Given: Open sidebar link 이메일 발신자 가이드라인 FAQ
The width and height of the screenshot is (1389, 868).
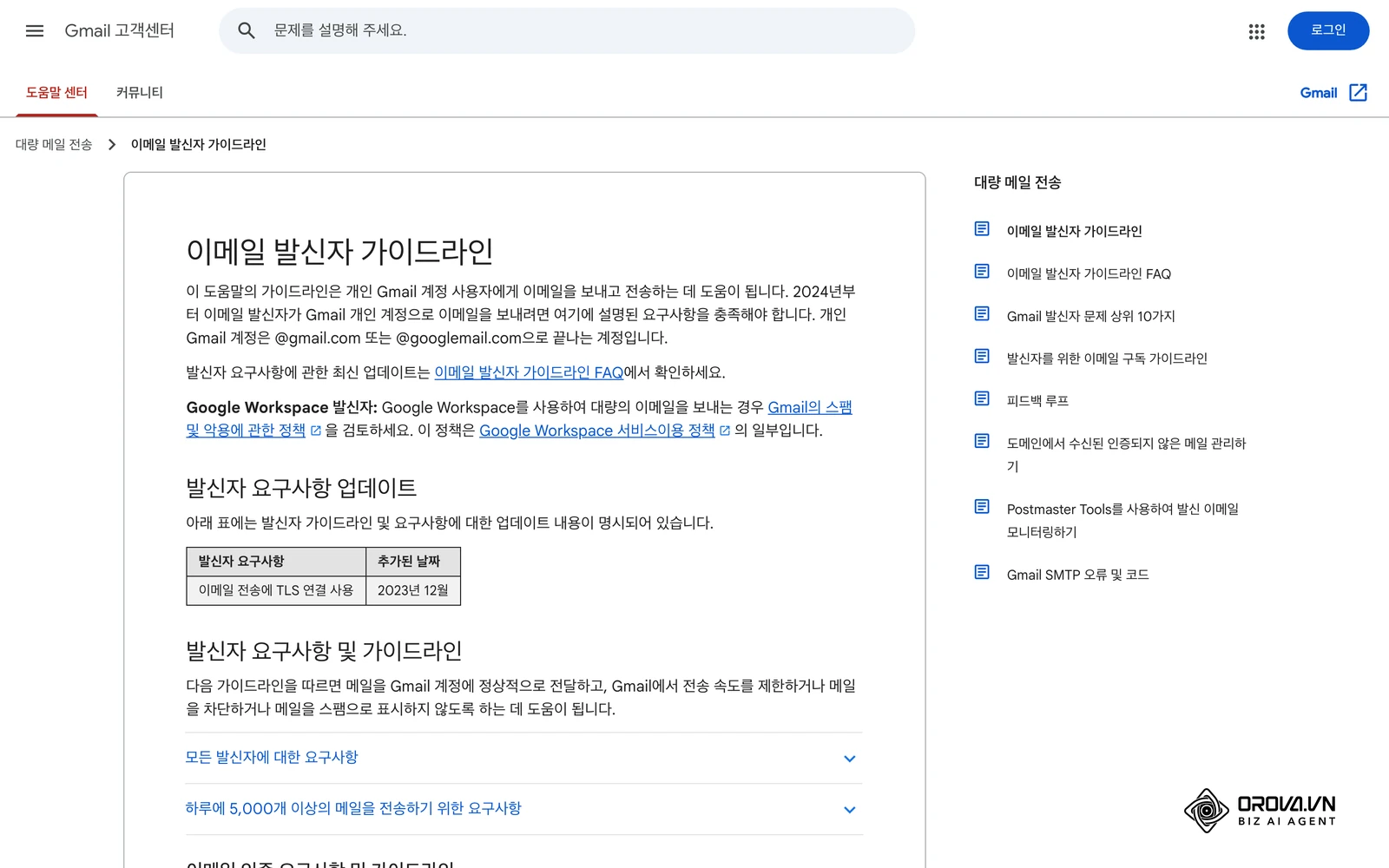Looking at the screenshot, I should tap(1089, 274).
